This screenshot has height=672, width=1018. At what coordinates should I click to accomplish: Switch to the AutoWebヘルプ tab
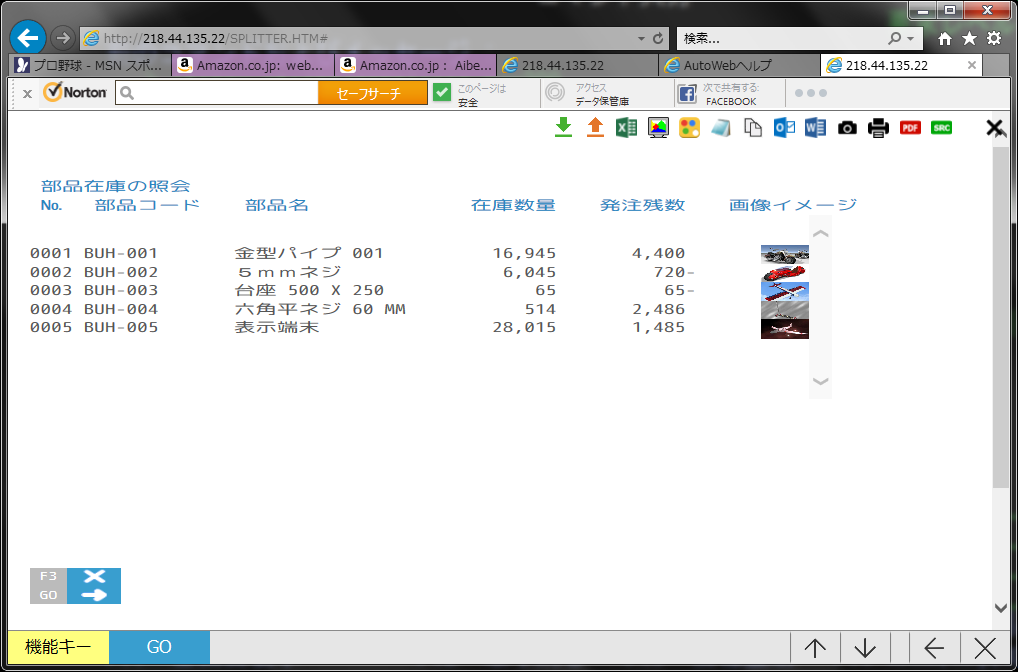click(739, 65)
